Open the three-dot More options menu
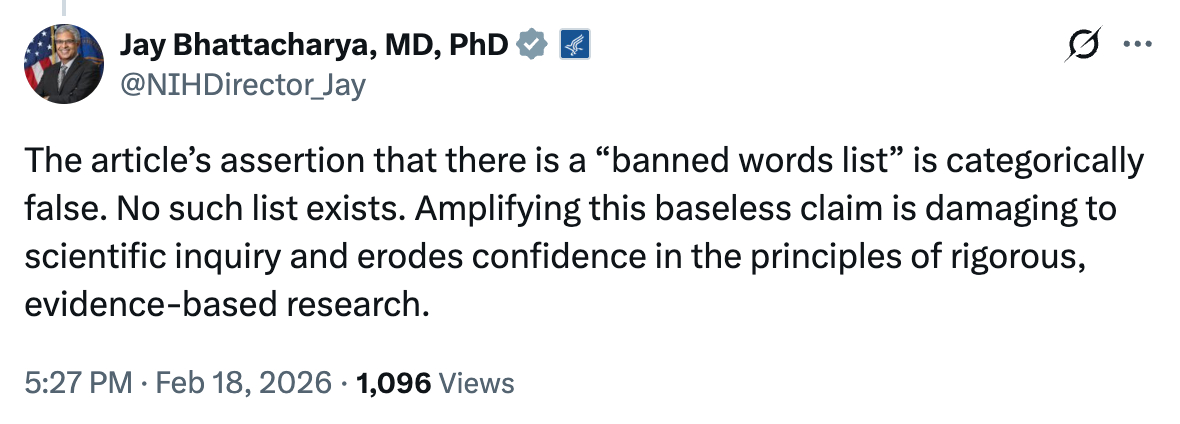This screenshot has height=424, width=1180. pos(1139,45)
